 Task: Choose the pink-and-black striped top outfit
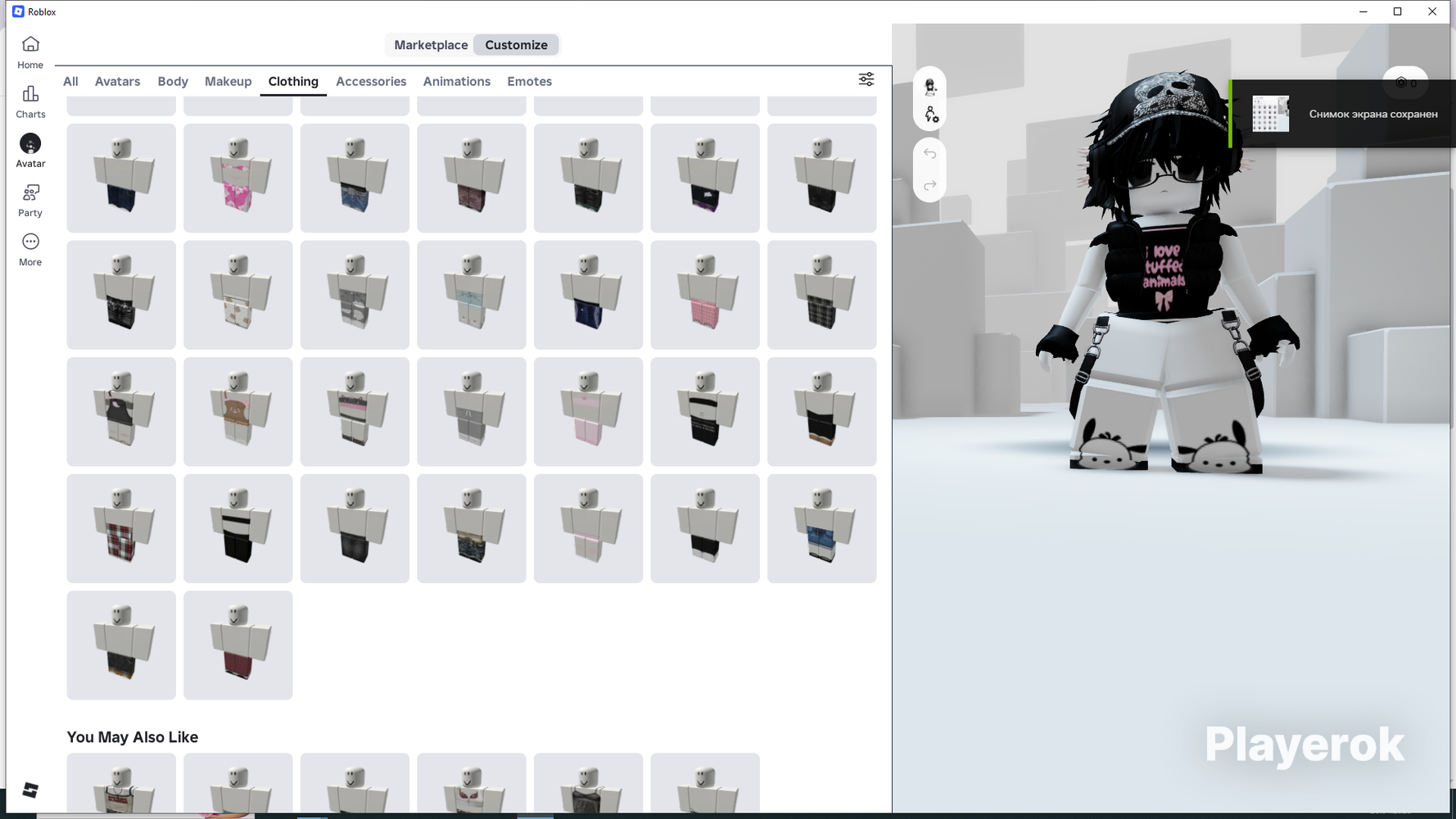355,412
